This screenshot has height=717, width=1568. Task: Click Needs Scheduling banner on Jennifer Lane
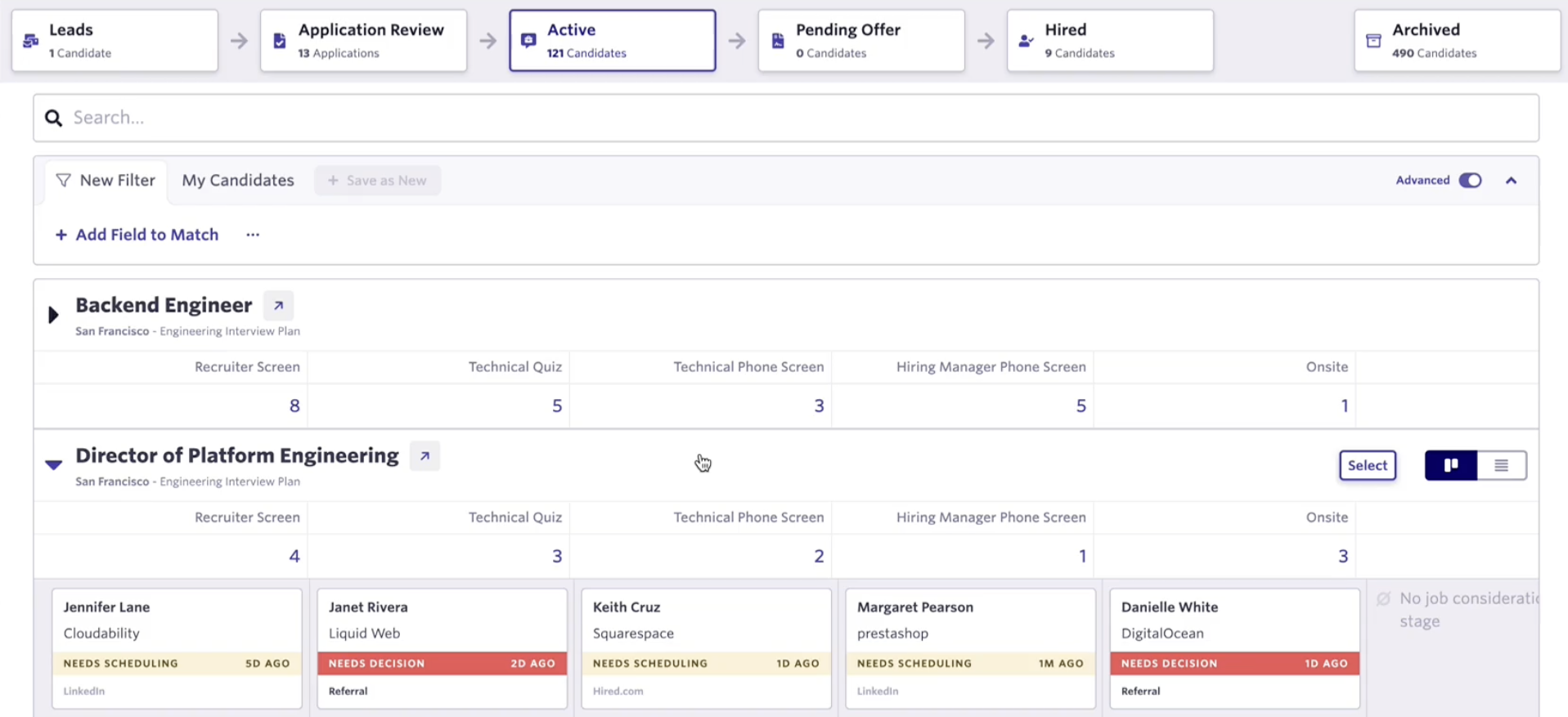[177, 663]
